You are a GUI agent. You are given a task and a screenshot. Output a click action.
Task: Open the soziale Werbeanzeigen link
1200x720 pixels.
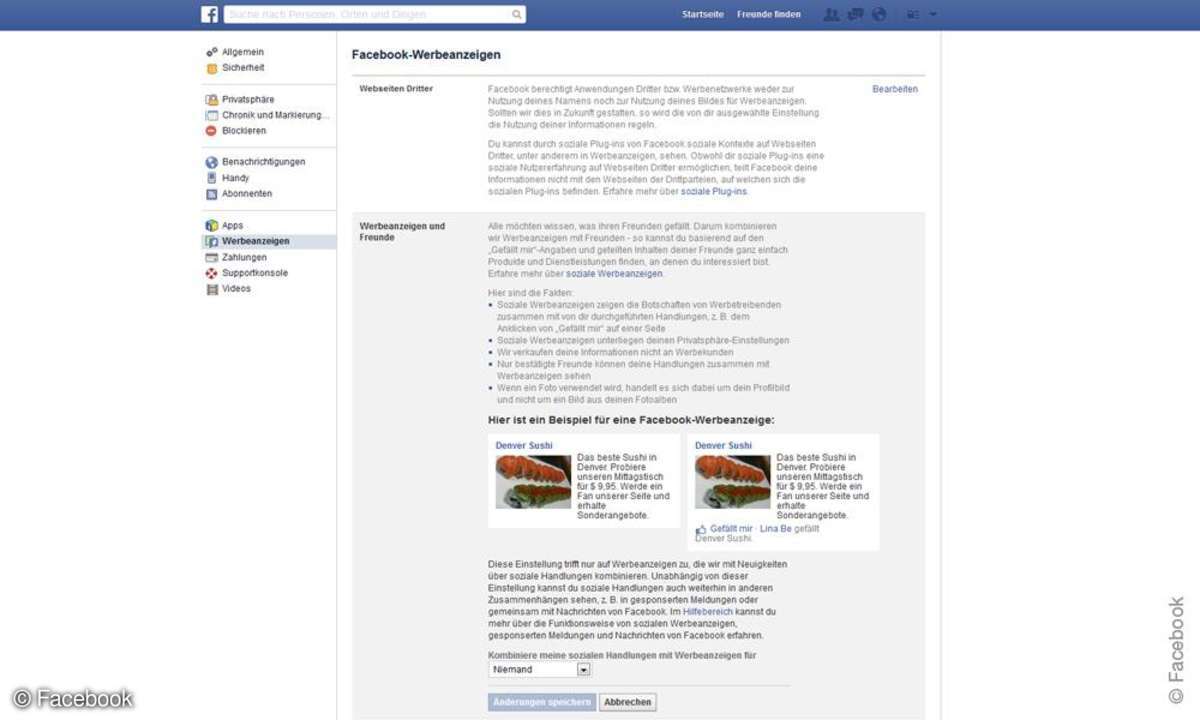pos(614,273)
